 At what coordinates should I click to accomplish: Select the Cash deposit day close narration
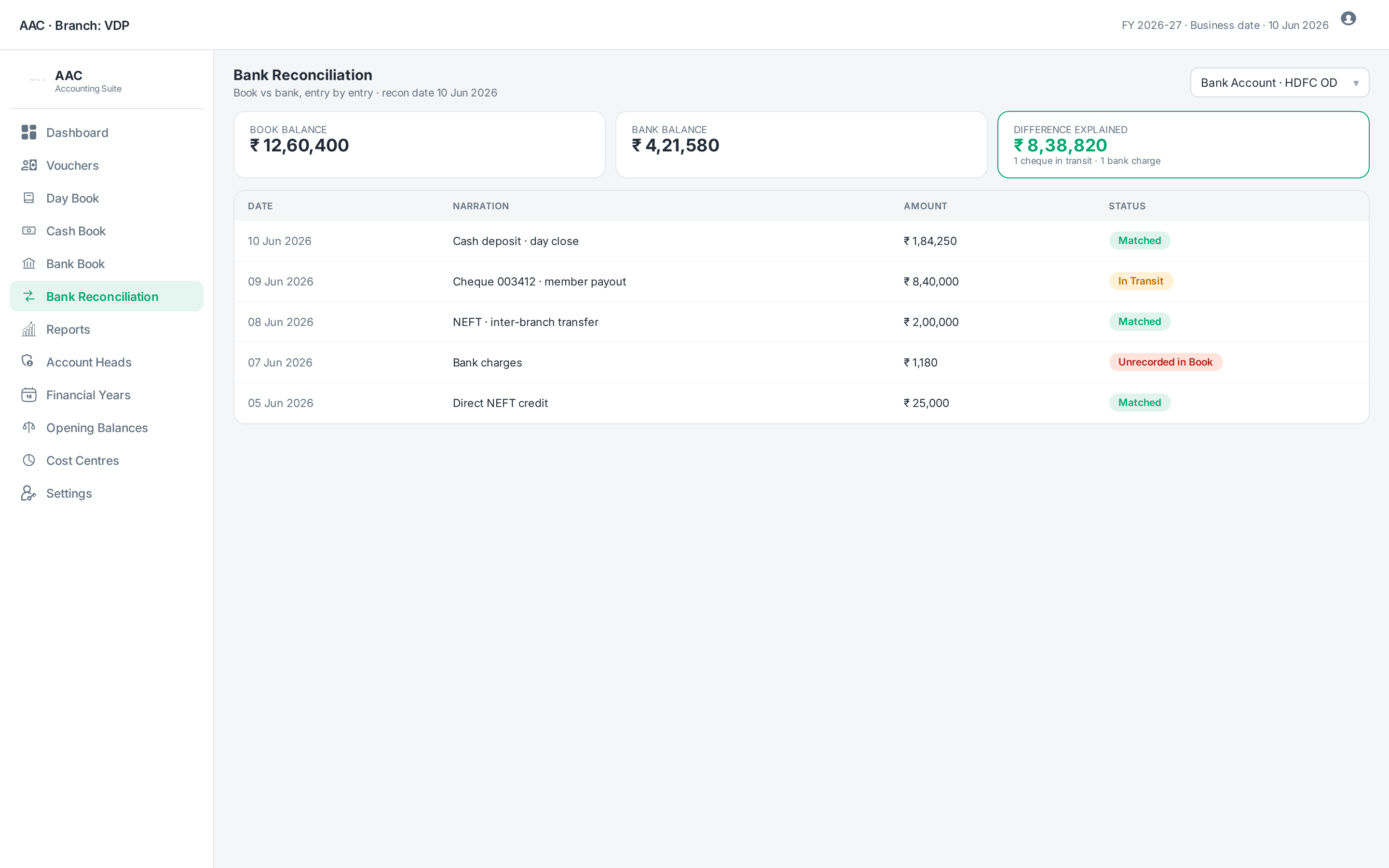(x=516, y=241)
